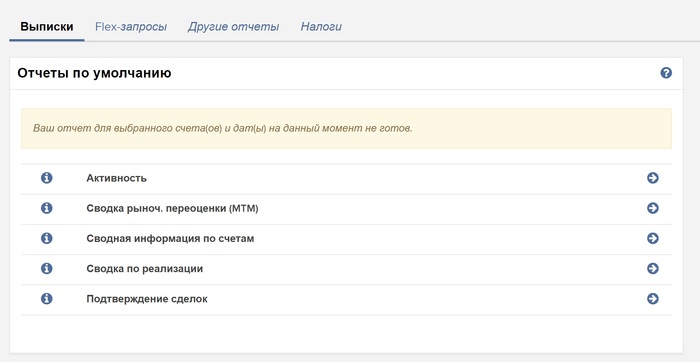This screenshot has width=700, height=362.
Task: Open info icon for Сводка рыноч. переоценки (MTM)
Action: [46, 208]
